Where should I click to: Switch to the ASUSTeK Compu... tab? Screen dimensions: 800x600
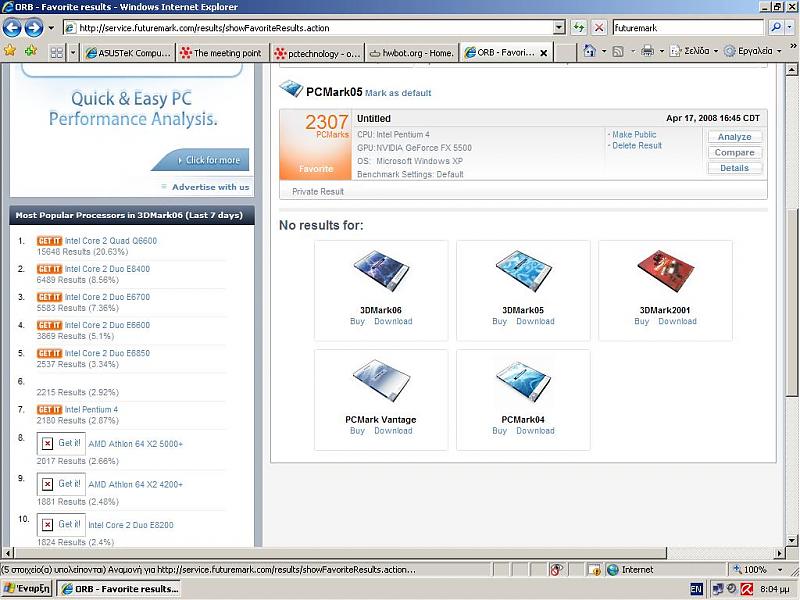[x=128, y=53]
